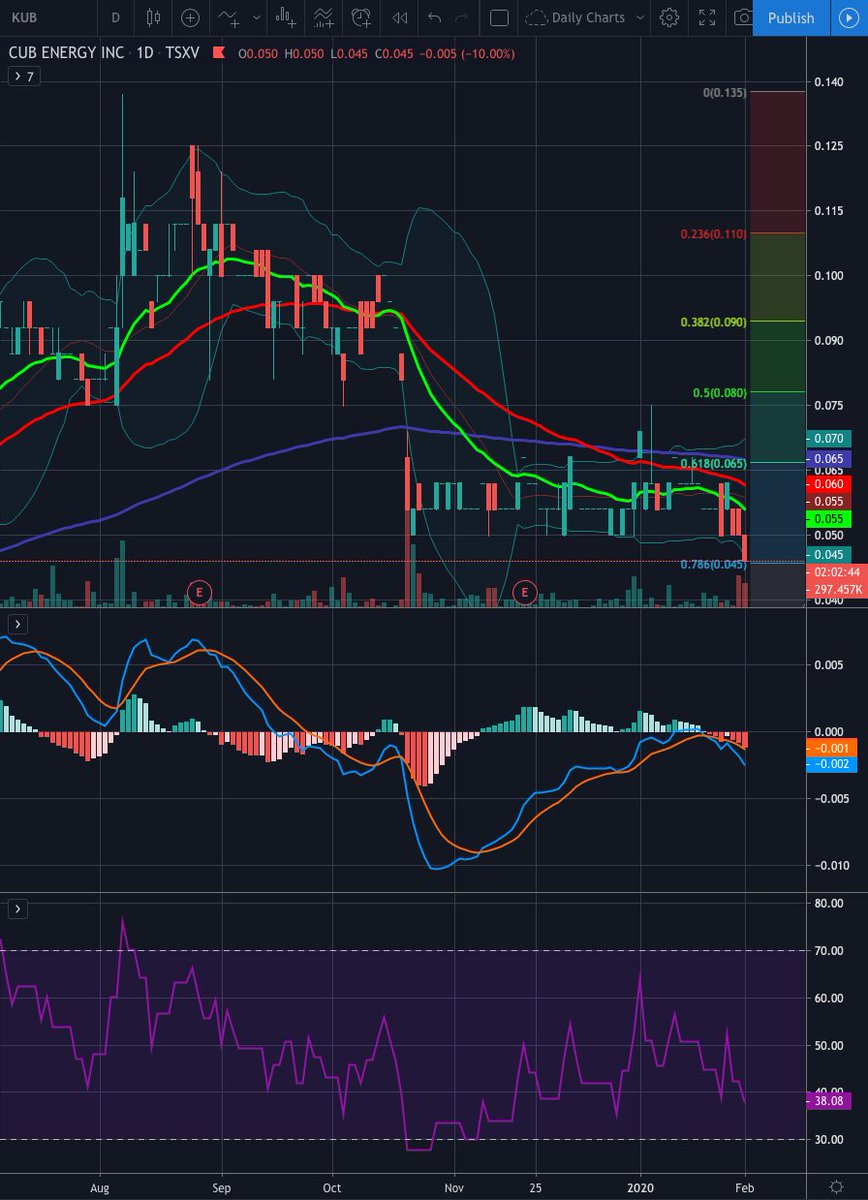Viewport: 868px width, 1200px height.
Task: Click the 0.070 teal price label
Action: point(830,438)
